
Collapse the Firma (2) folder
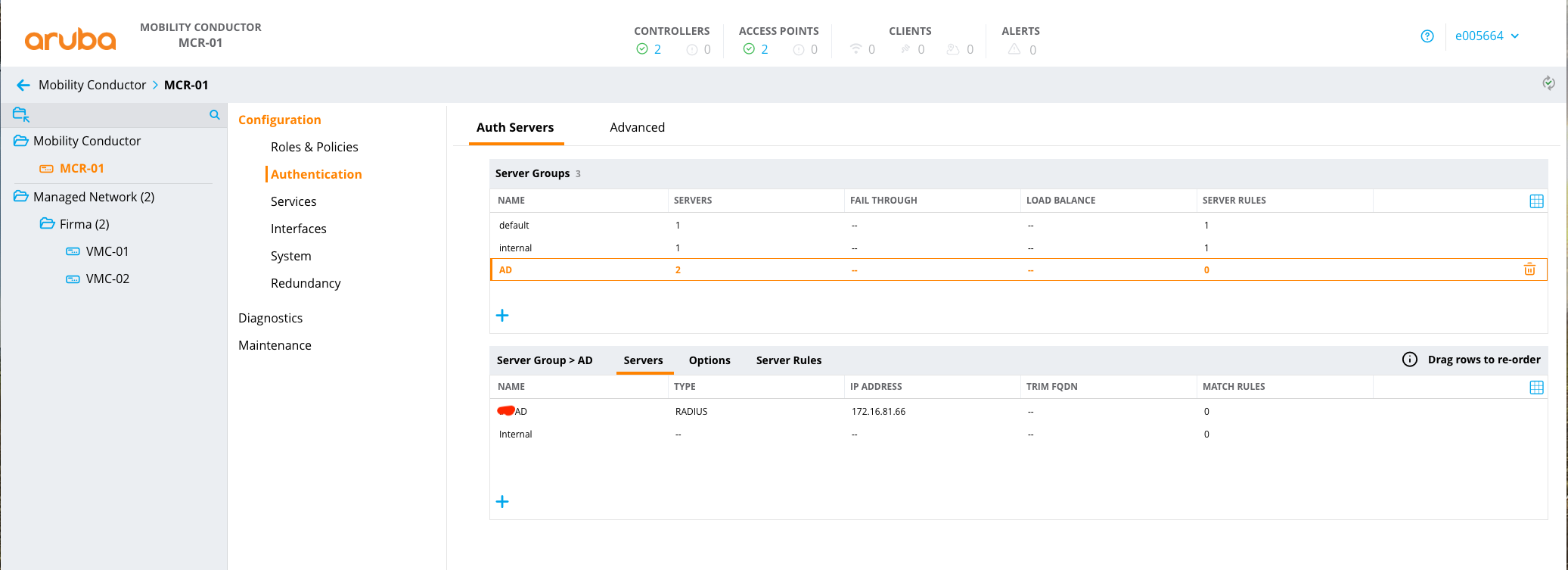coord(47,224)
